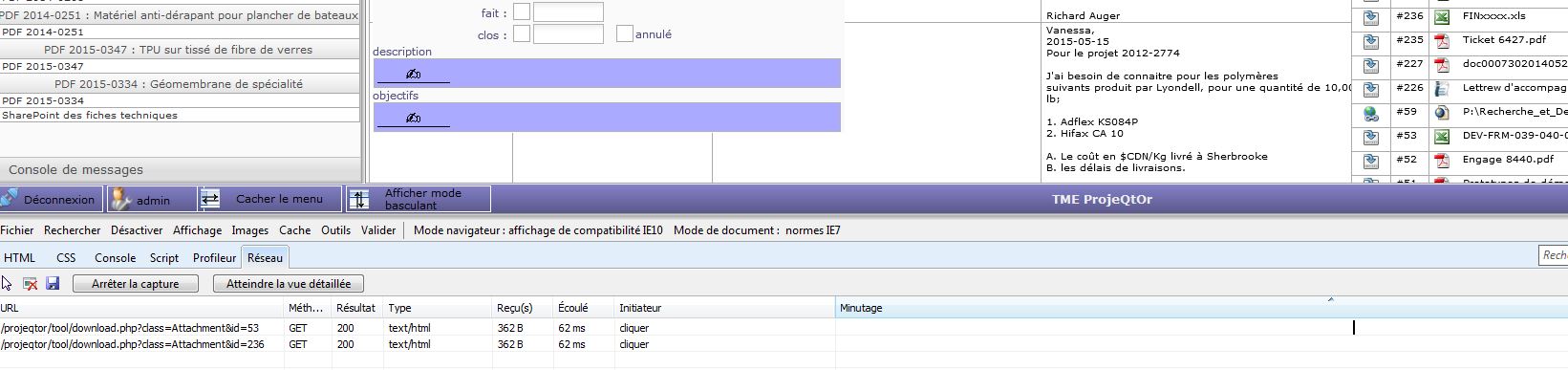1568x370 pixels.
Task: Click the Excel icon of DEV-FRM-039 file
Action: click(x=1442, y=137)
